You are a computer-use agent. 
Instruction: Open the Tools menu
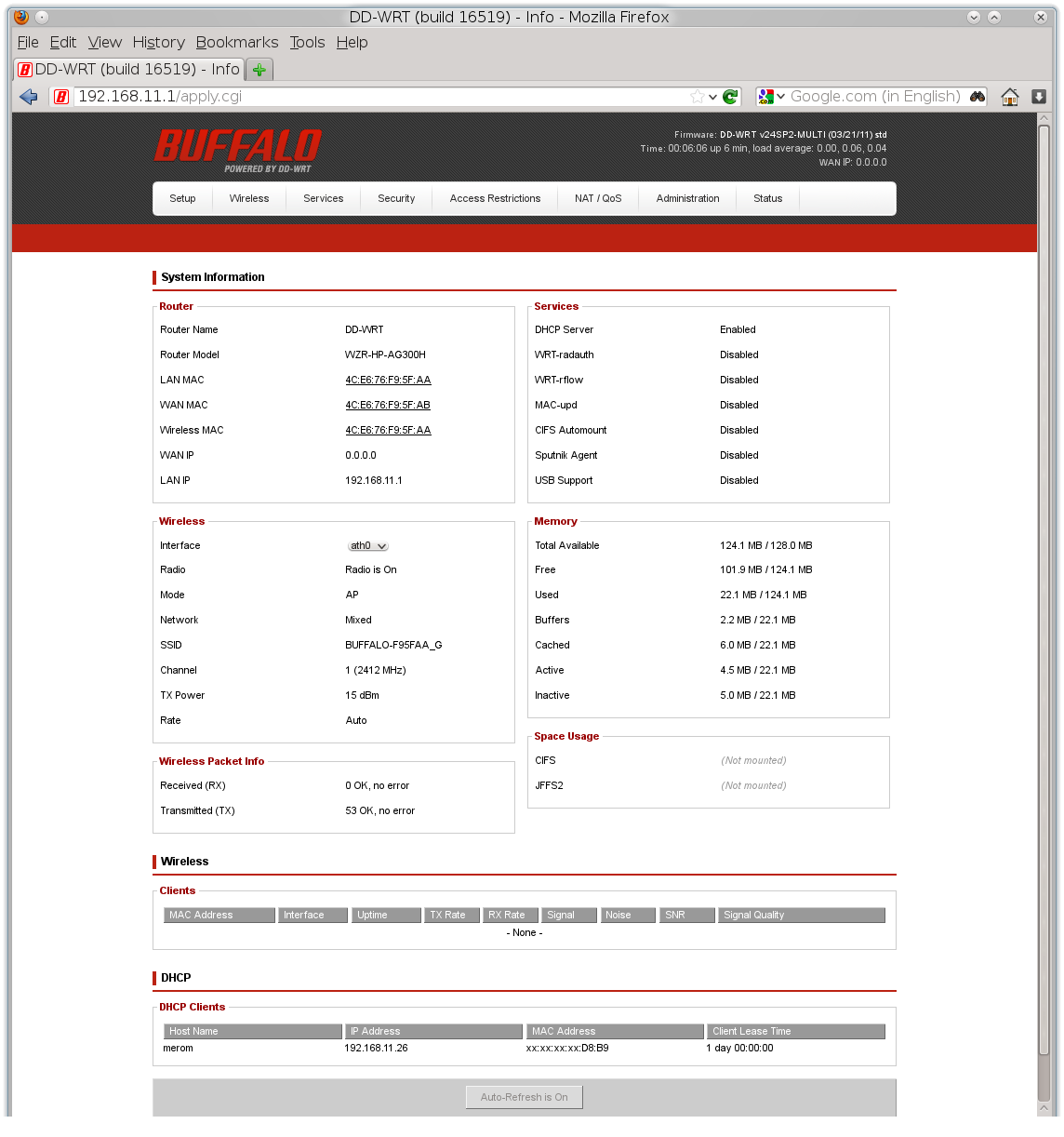point(307,43)
